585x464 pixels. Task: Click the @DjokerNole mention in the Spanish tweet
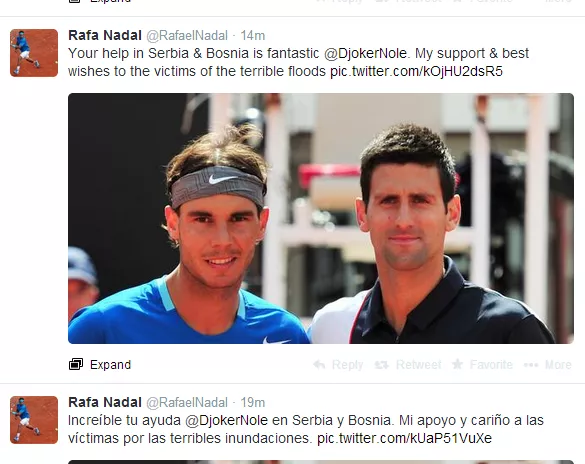tap(226, 420)
